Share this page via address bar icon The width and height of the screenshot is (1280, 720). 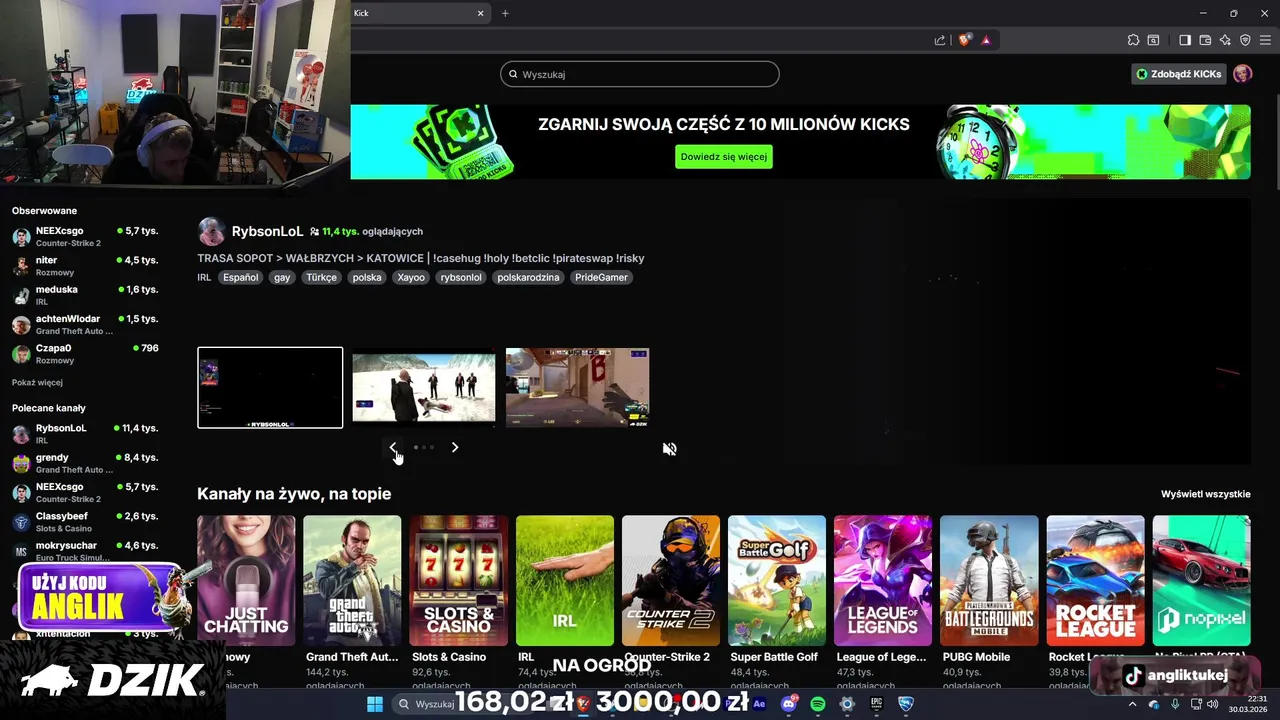point(940,40)
